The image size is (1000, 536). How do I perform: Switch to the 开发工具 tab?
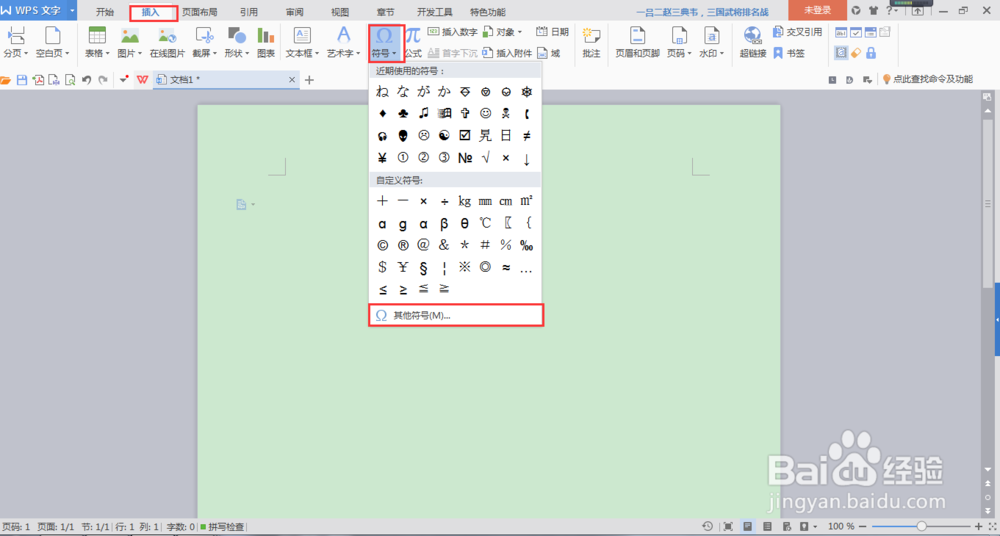click(435, 11)
